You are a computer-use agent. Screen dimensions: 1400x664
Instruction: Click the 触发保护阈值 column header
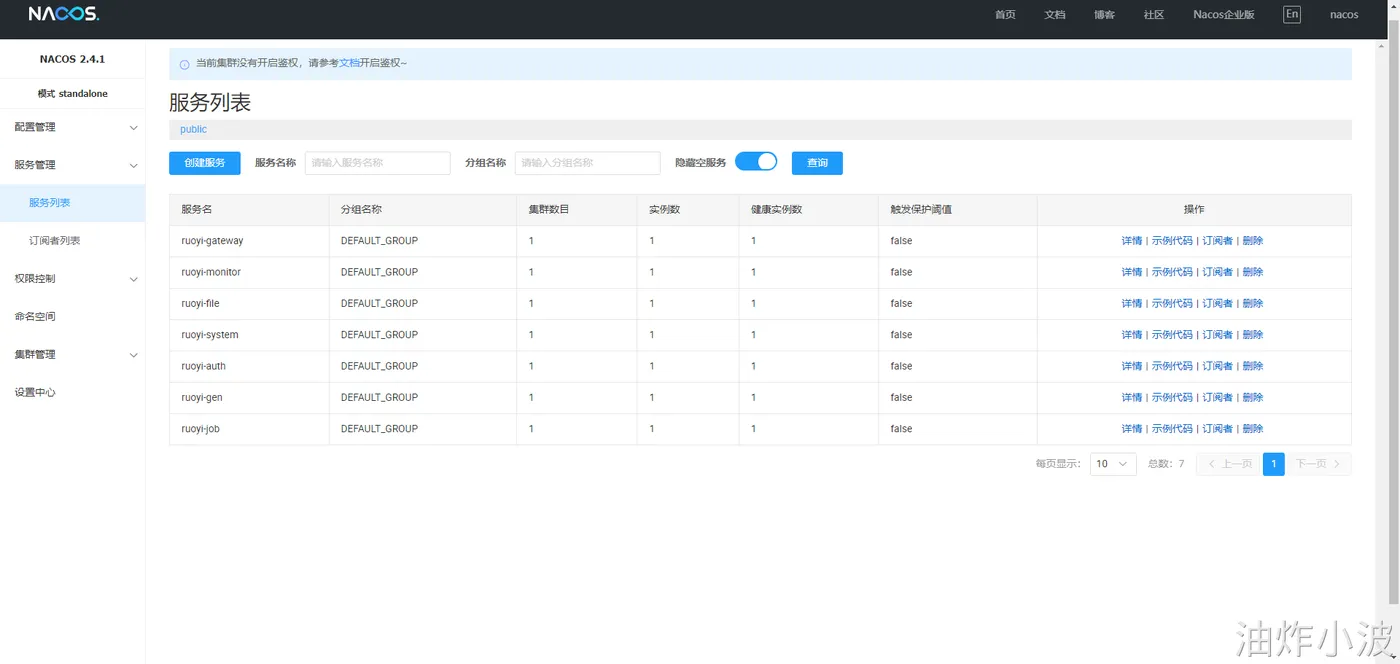coord(958,210)
